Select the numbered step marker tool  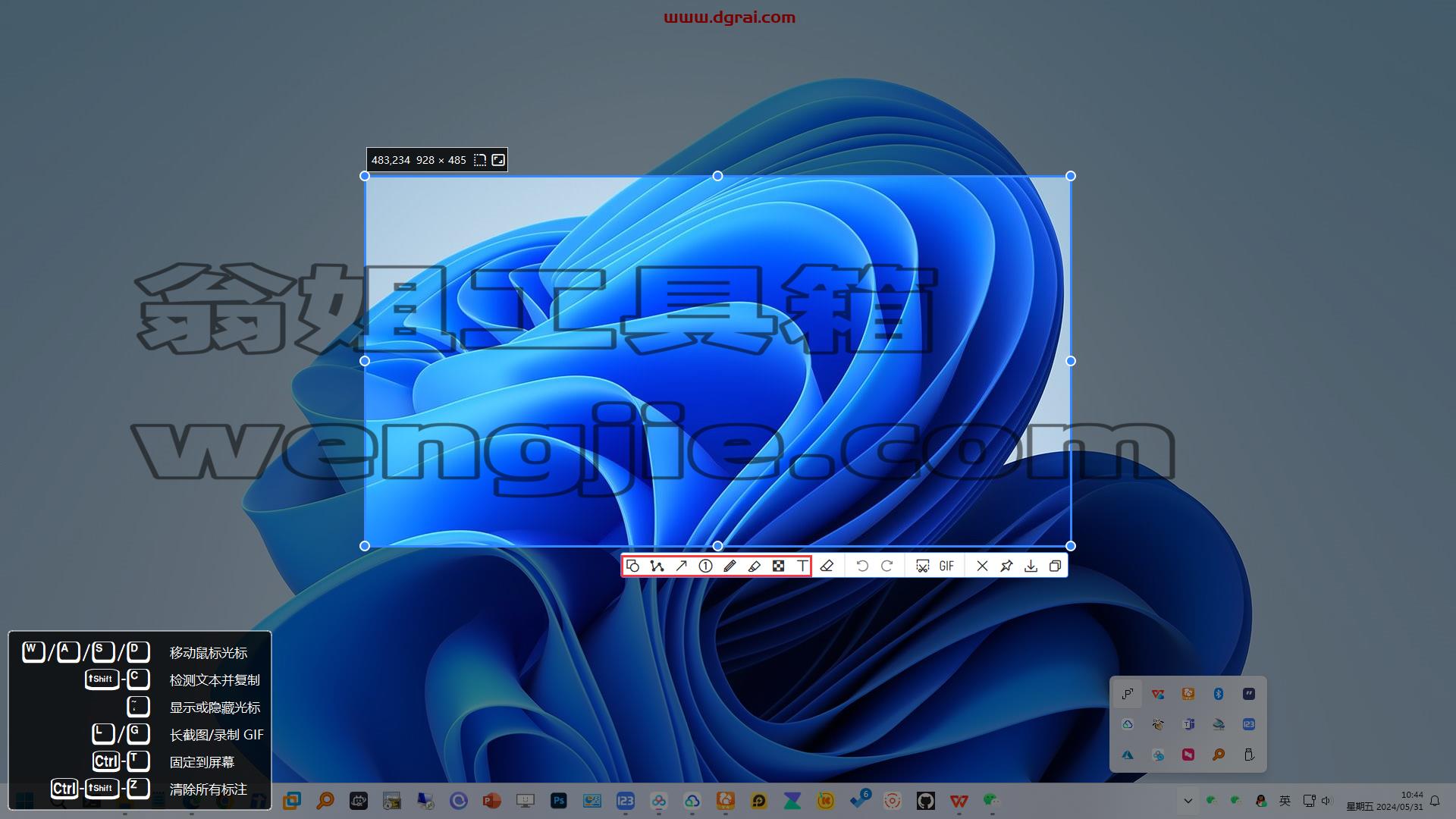point(705,566)
